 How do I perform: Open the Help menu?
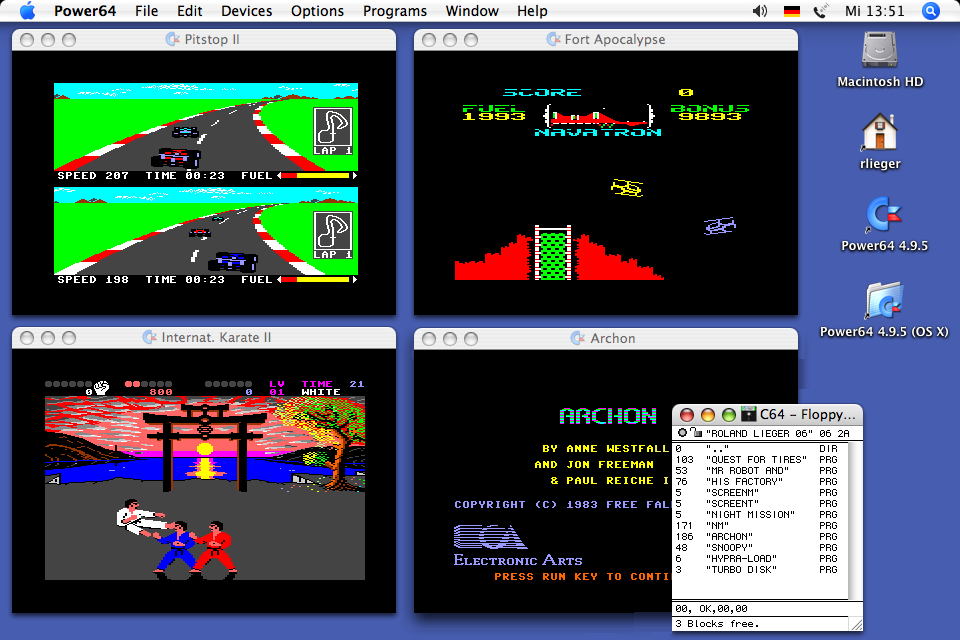[x=532, y=11]
